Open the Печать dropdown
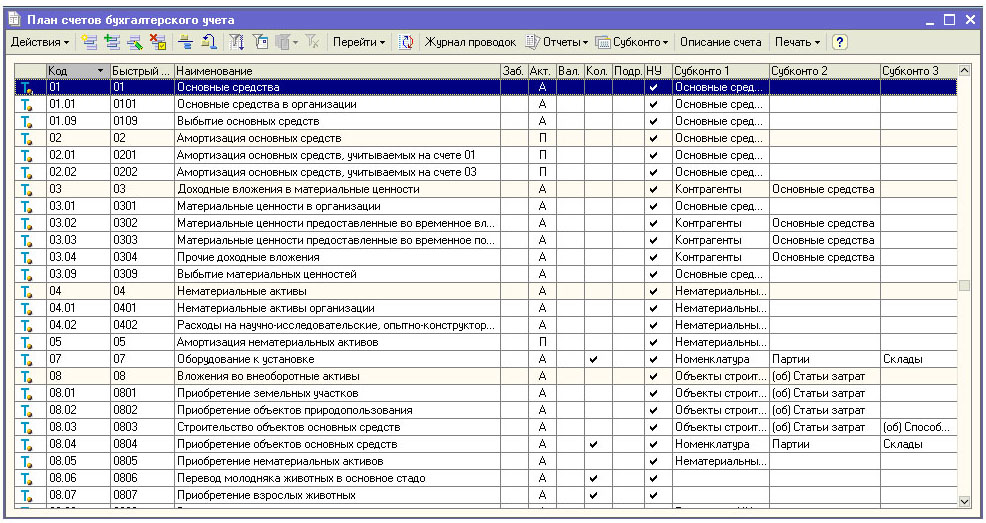Viewport: 986px width, 523px height. point(797,42)
